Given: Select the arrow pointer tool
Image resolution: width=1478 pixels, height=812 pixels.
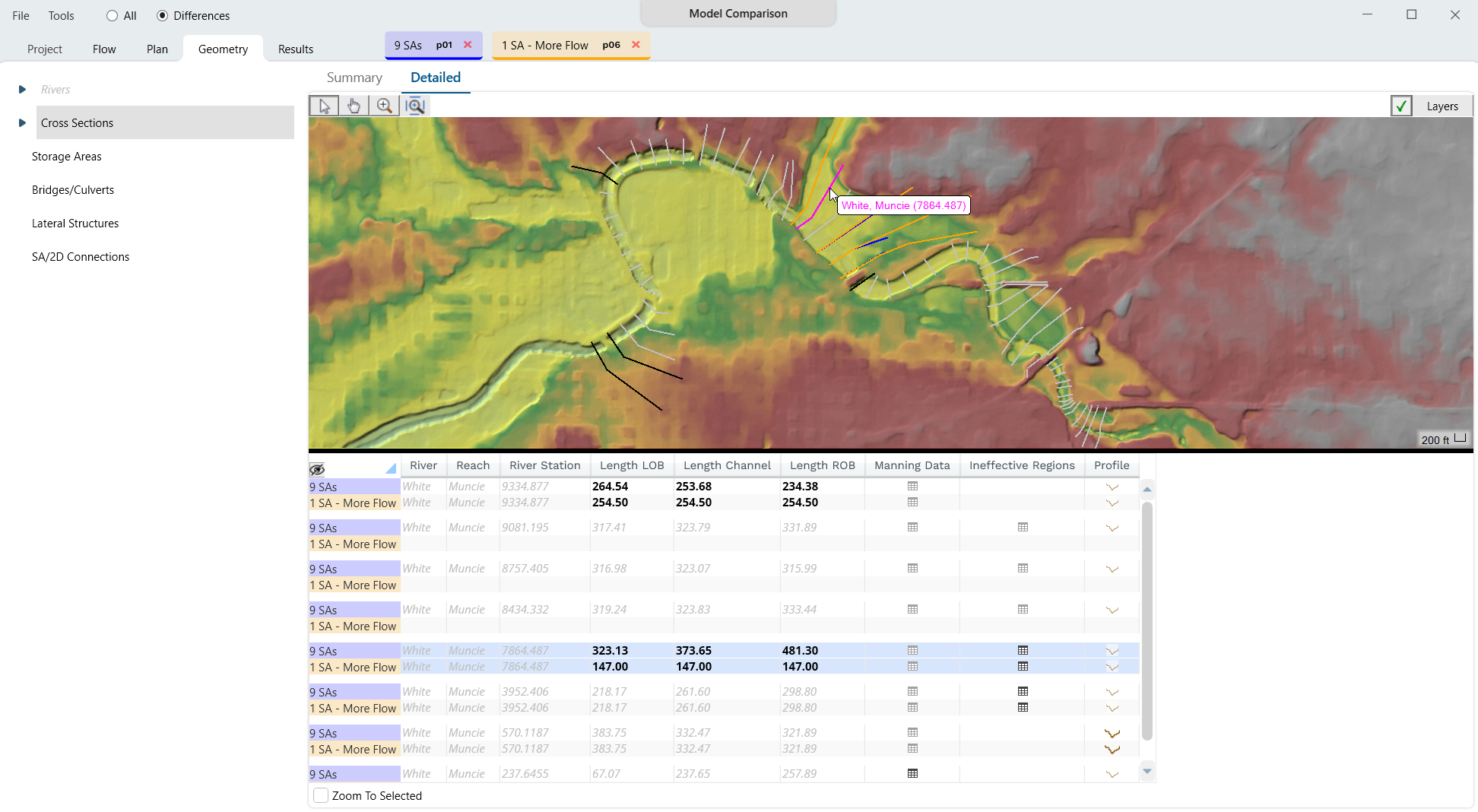Looking at the screenshot, I should coord(324,106).
